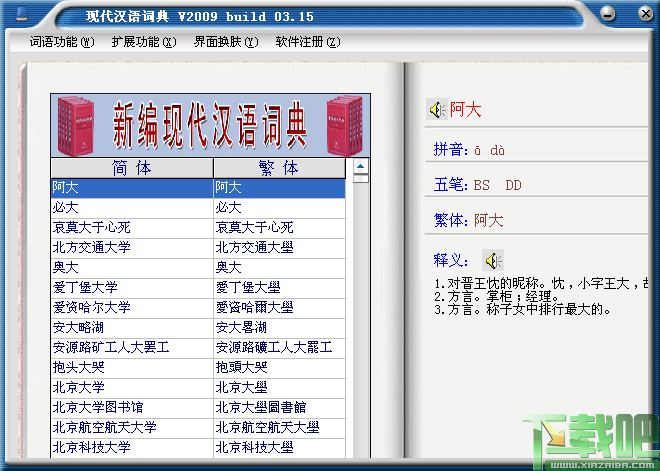Click the red headword 阿大 in detail panel
This screenshot has width=660, height=471.
(x=466, y=110)
